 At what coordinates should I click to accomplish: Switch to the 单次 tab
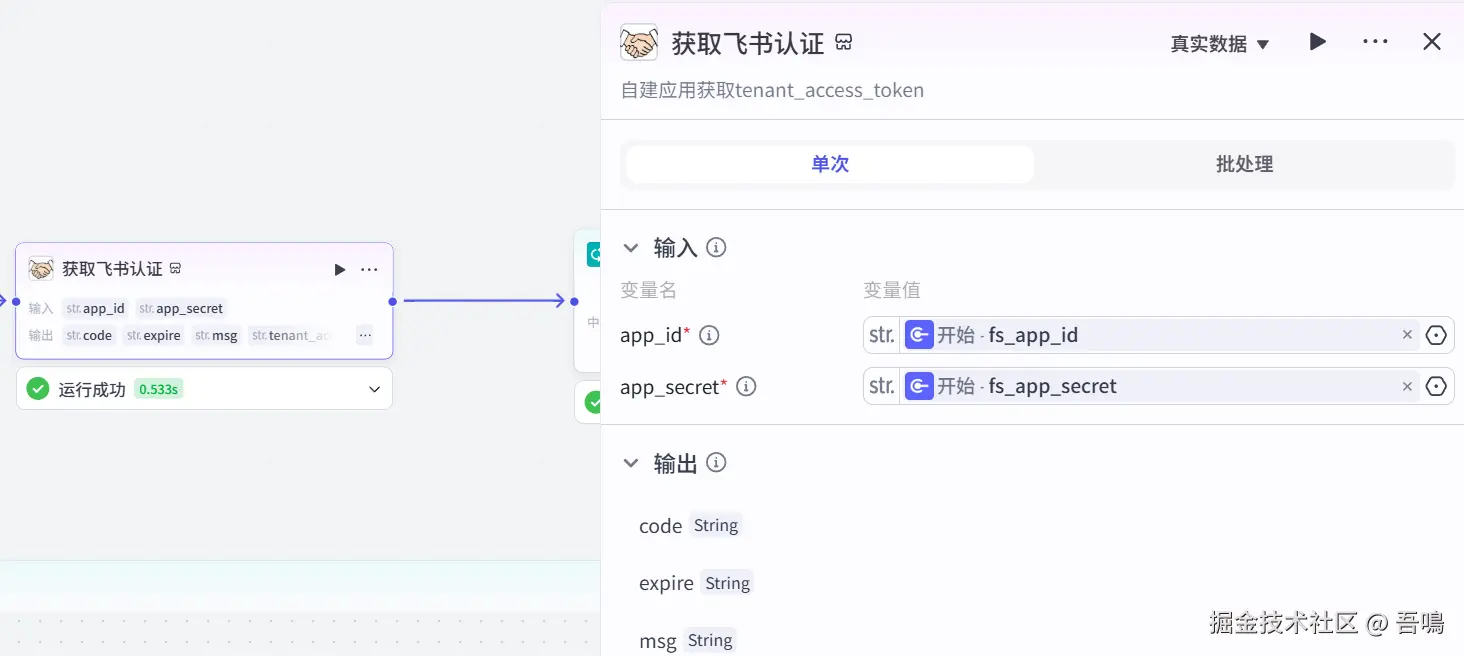point(830,164)
